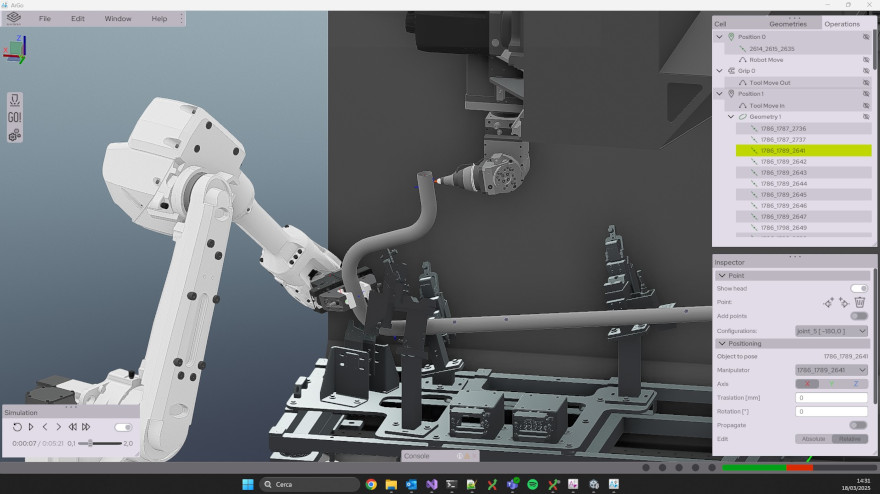Toggle visibility of Tool Move In
Viewport: 880px width, 494px height.
(866, 106)
